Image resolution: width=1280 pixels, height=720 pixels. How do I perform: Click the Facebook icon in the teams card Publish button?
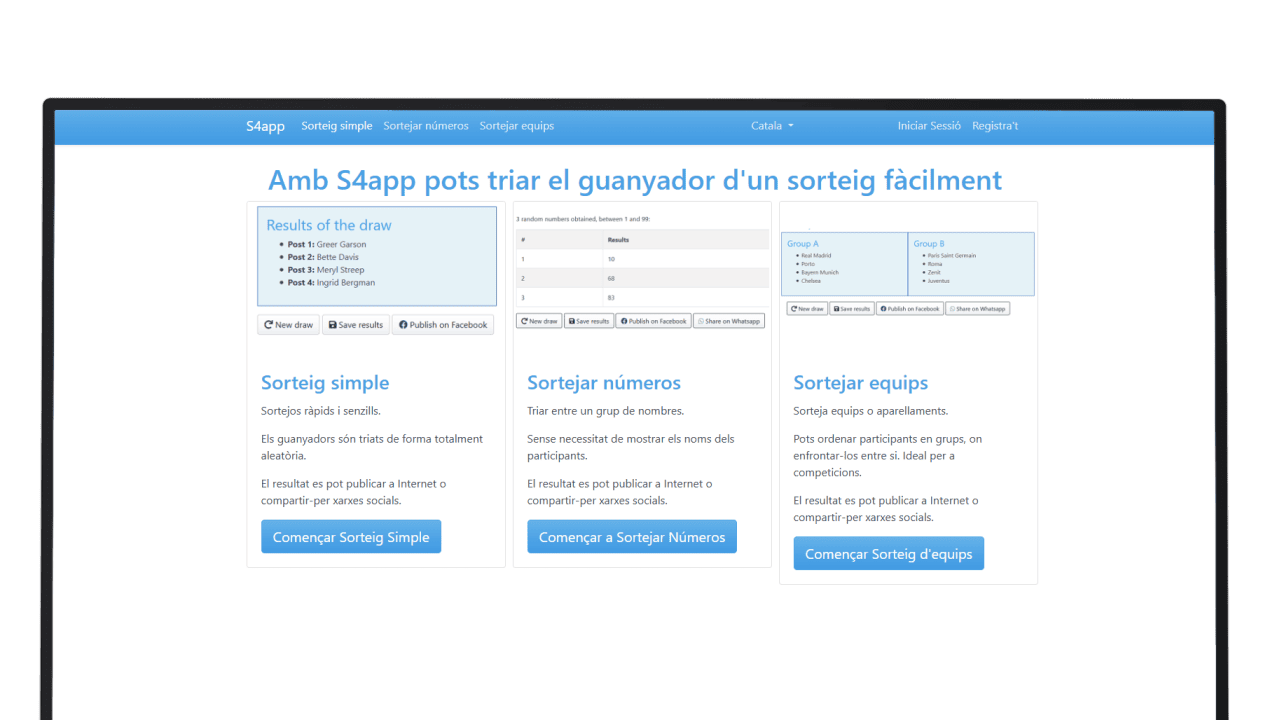click(883, 309)
